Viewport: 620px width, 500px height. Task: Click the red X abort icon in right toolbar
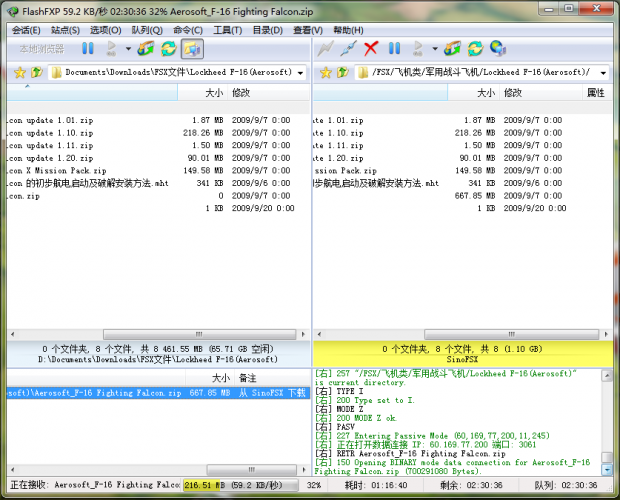tap(371, 48)
